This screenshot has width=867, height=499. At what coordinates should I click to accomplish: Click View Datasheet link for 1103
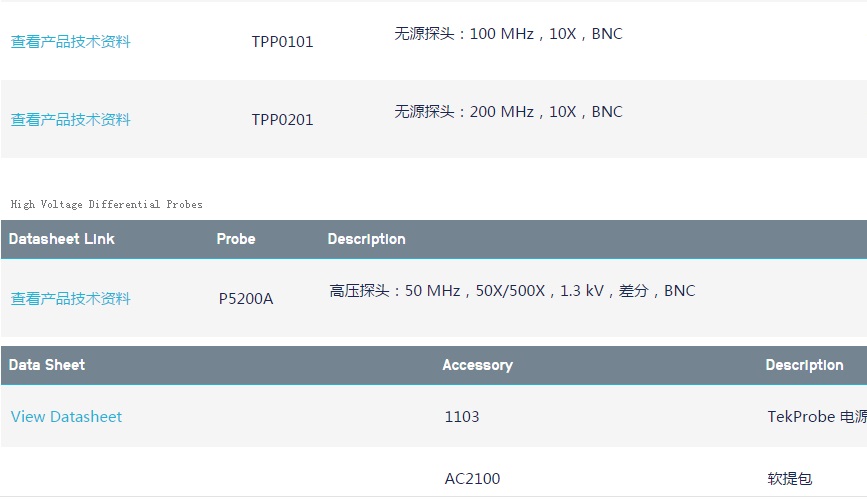pos(67,417)
